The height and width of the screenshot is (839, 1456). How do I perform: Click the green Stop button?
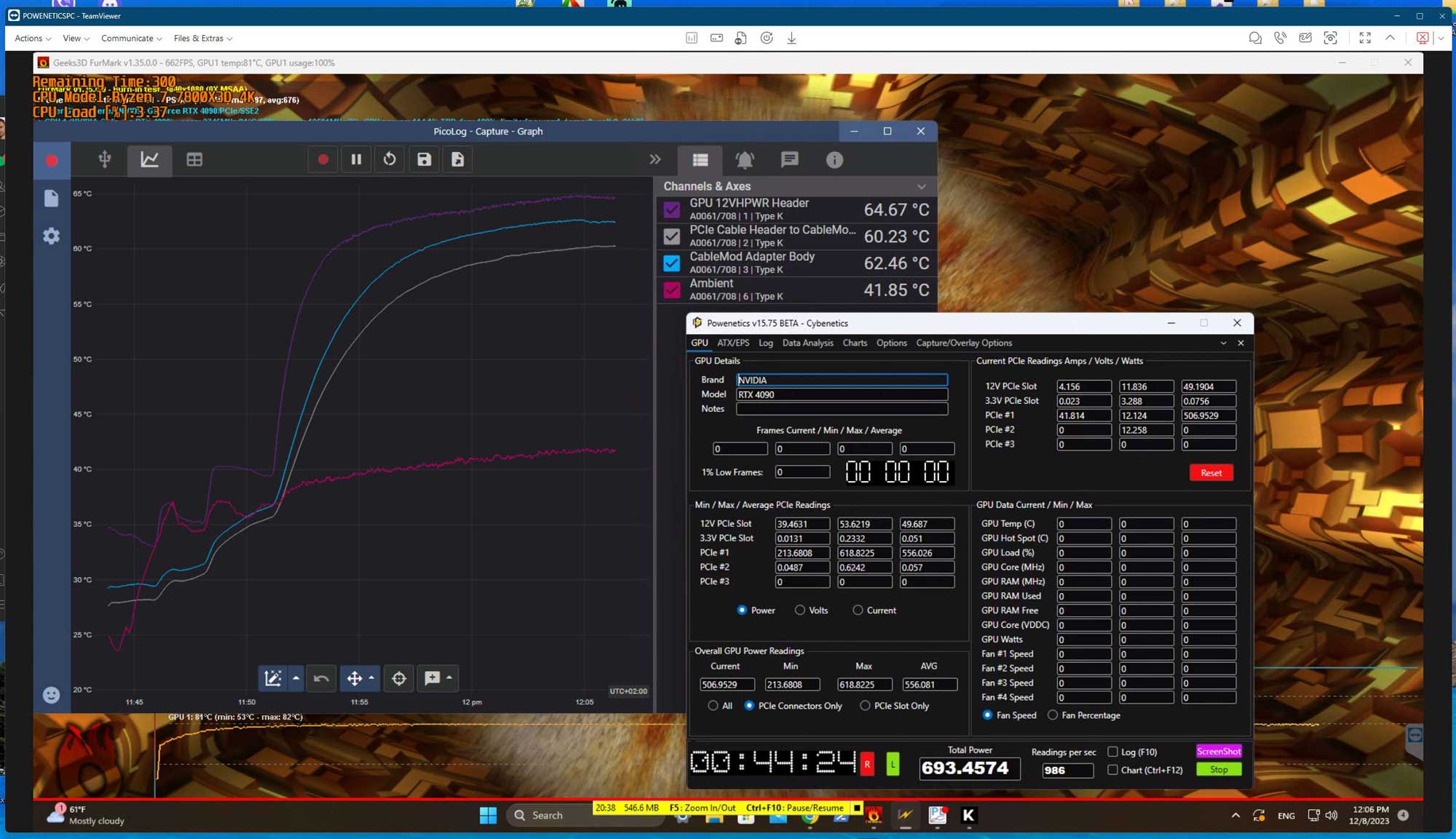pyautogui.click(x=1219, y=769)
